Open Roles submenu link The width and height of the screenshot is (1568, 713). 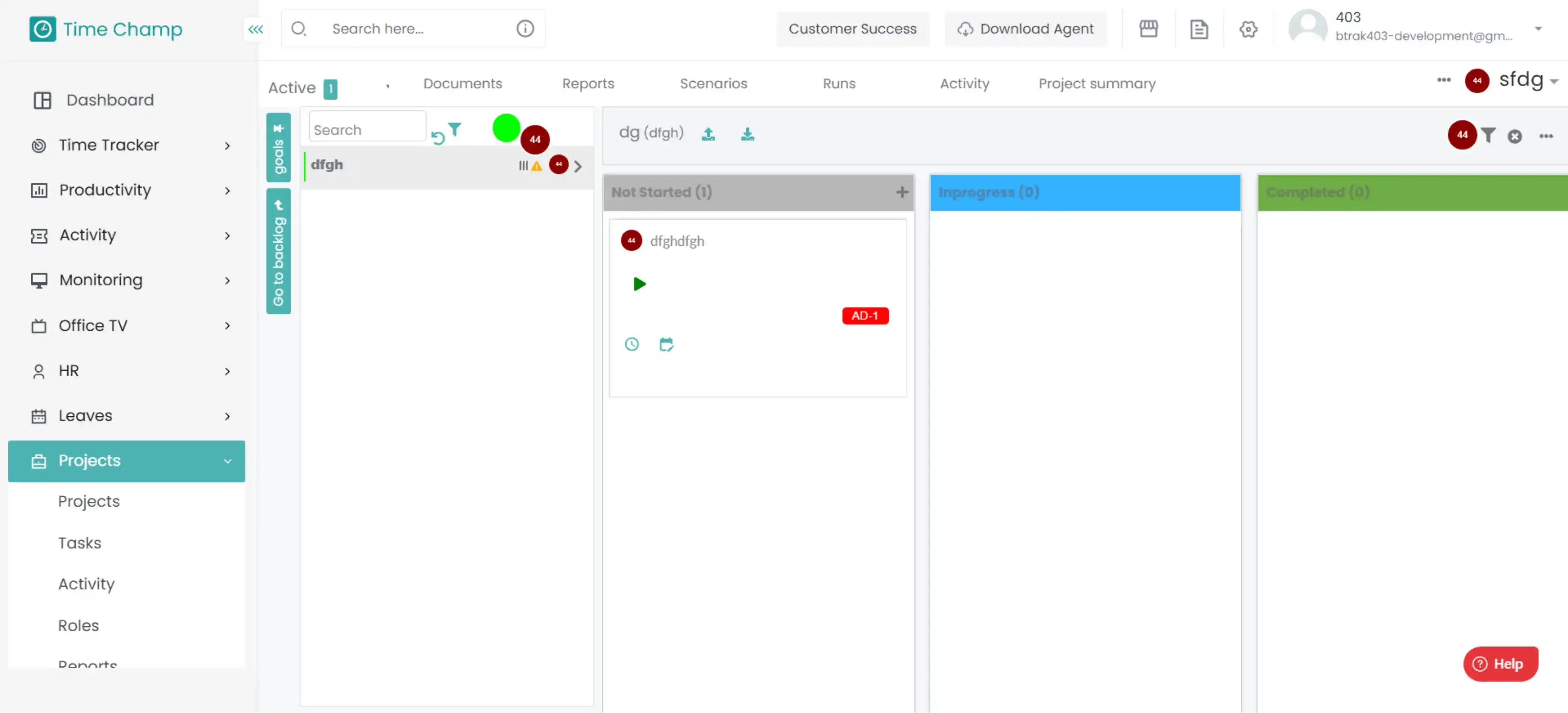[78, 625]
